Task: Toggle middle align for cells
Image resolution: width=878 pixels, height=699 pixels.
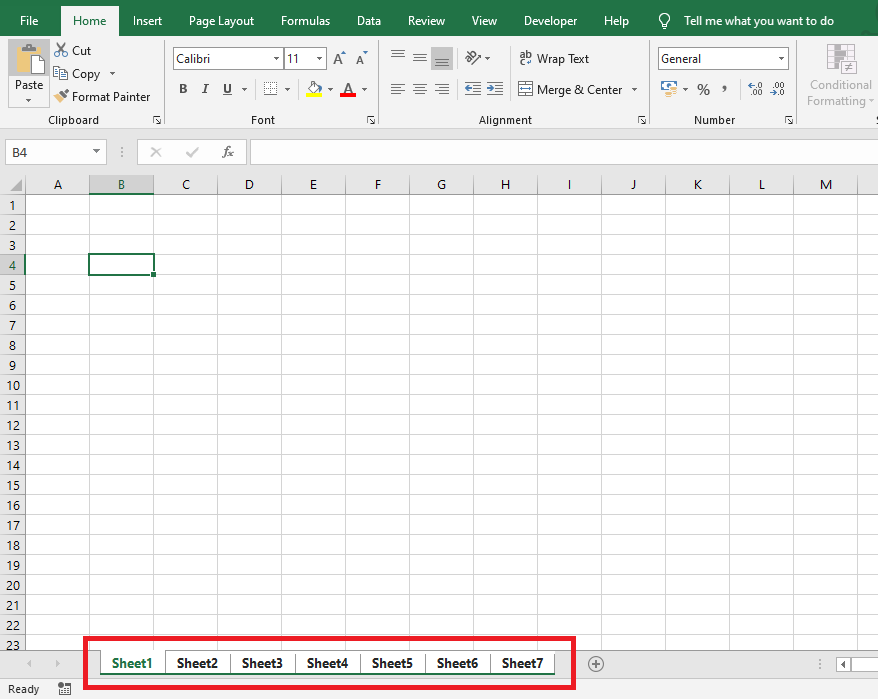Action: point(420,59)
